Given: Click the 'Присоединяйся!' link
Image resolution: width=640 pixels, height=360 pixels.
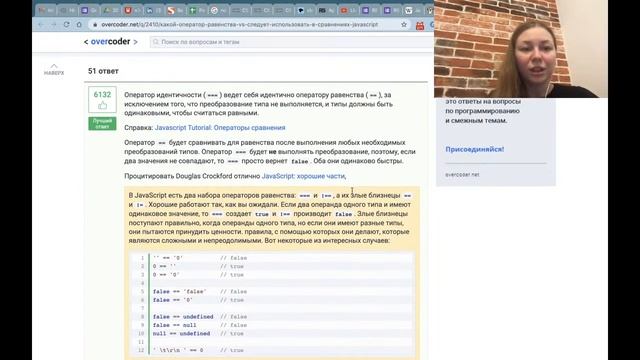Looking at the screenshot, I should point(475,149).
